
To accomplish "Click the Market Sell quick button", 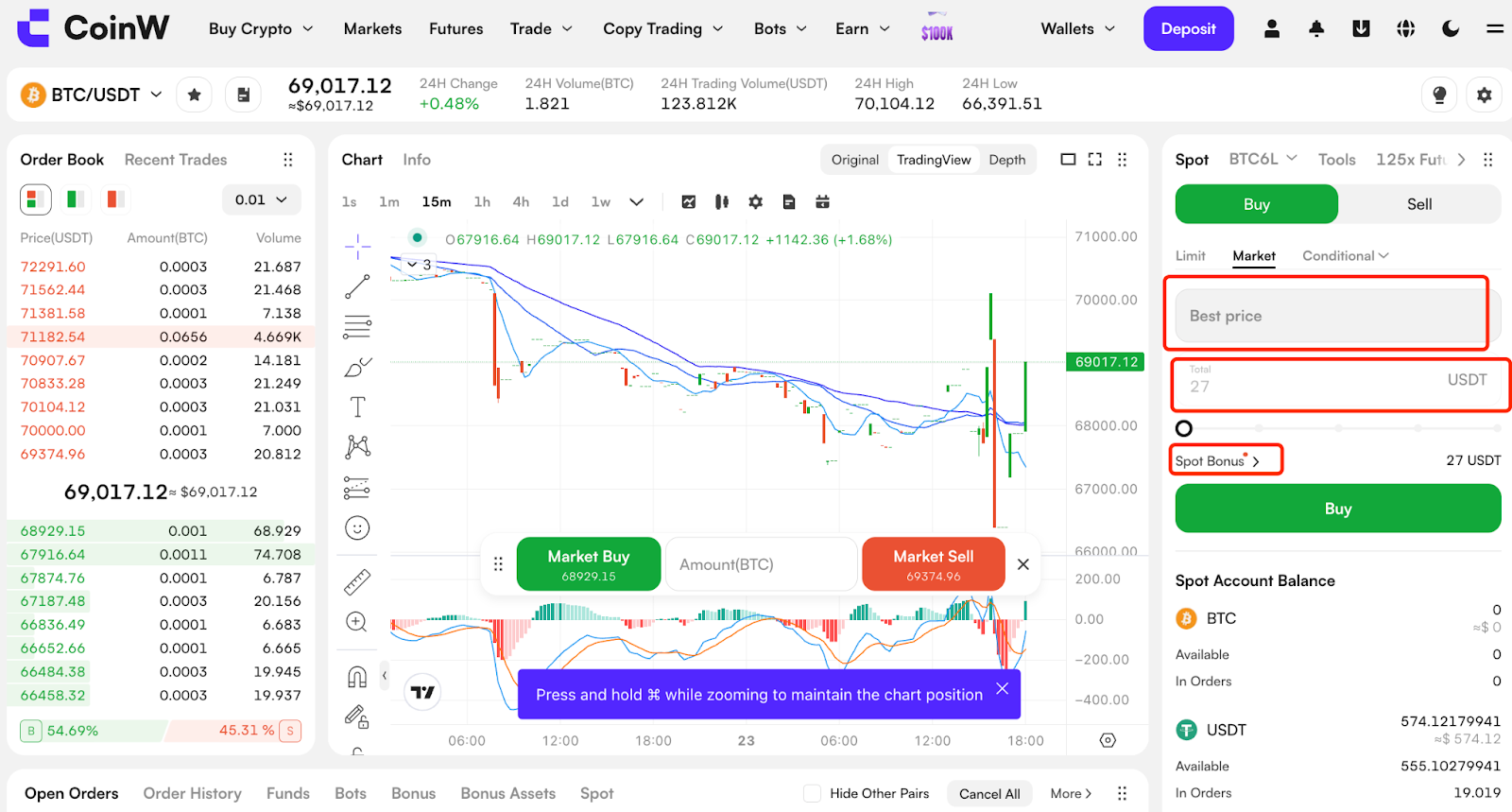I will tap(934, 564).
